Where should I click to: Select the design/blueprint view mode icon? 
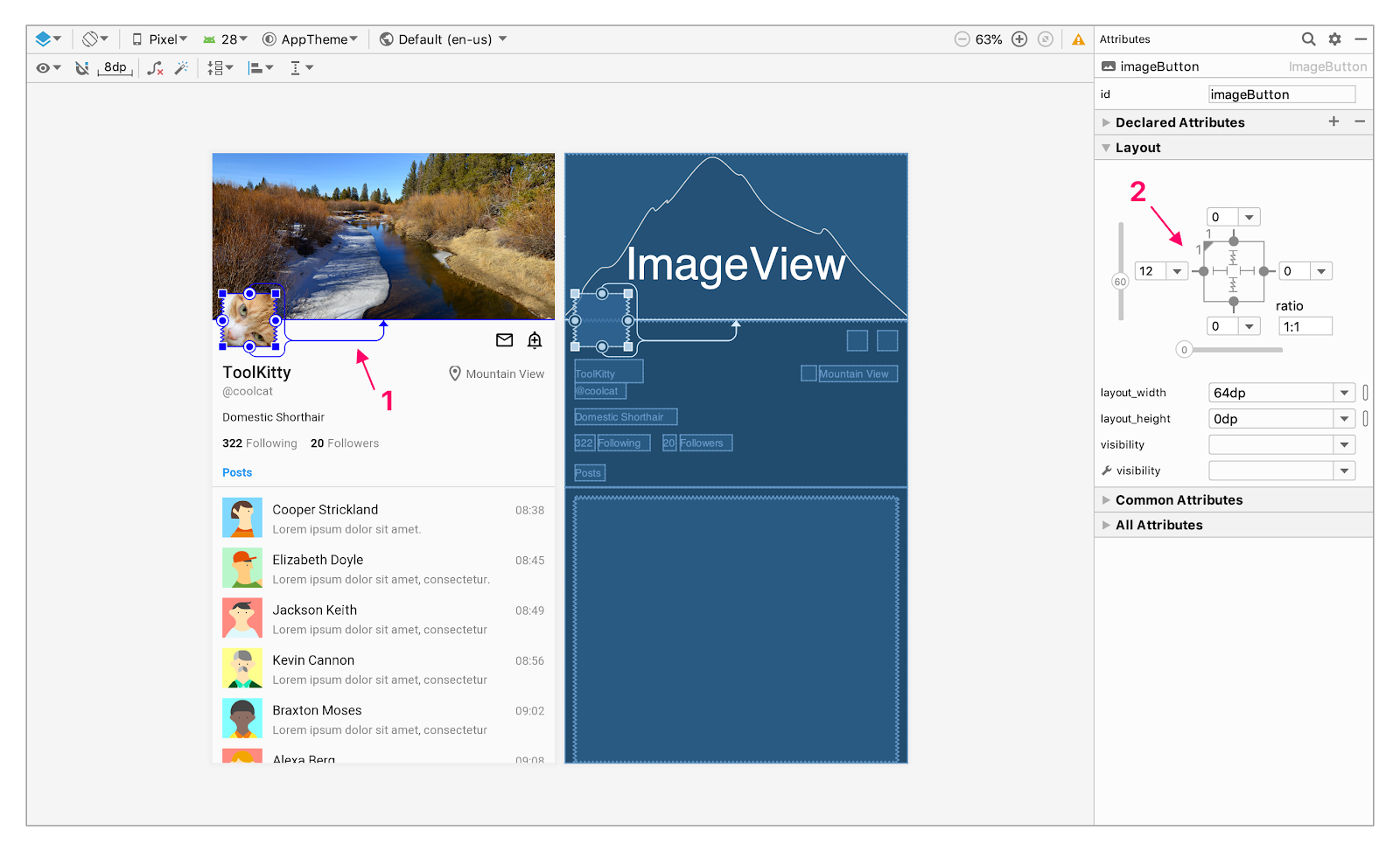click(x=44, y=38)
